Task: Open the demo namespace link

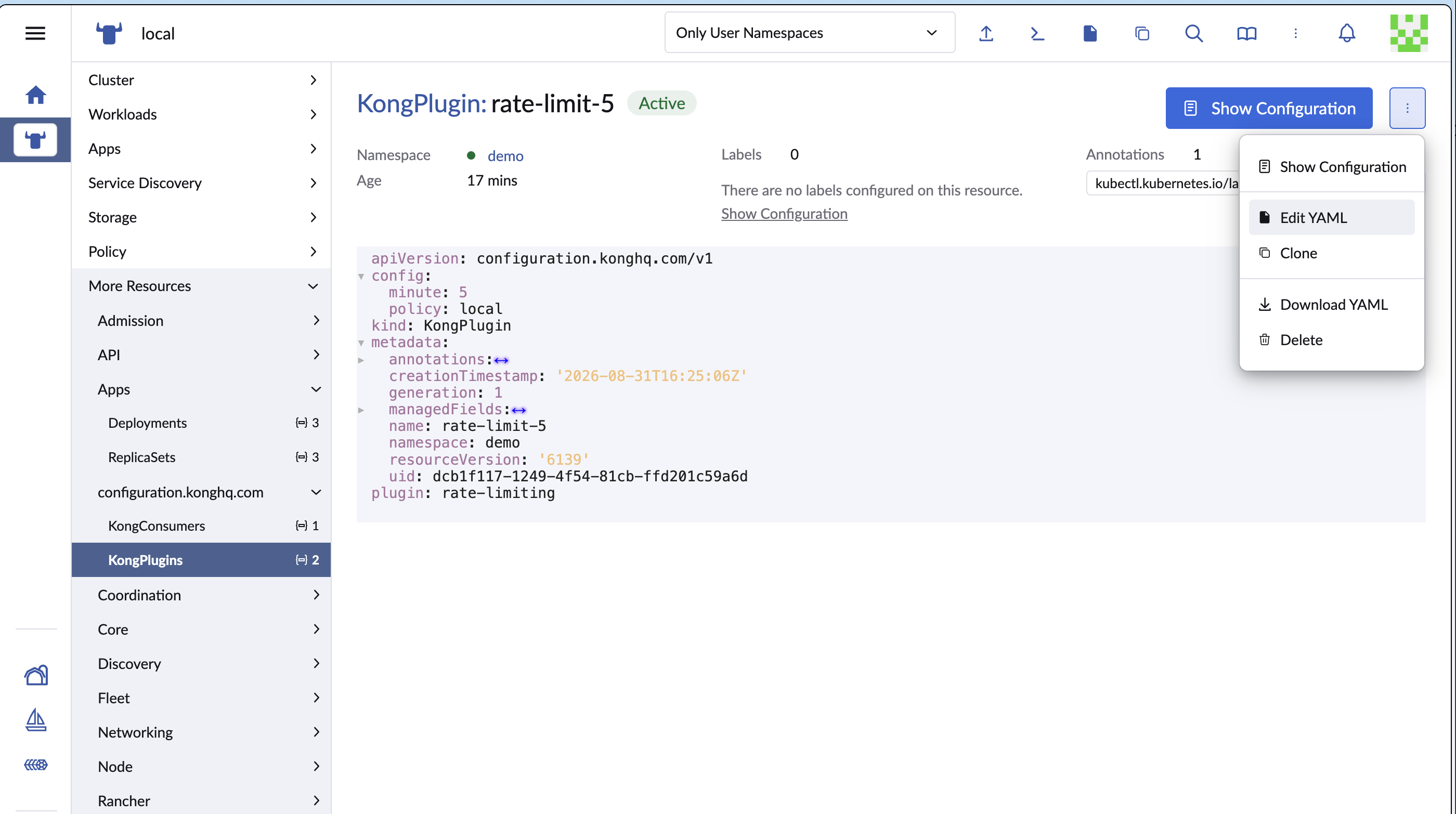Action: [505, 156]
